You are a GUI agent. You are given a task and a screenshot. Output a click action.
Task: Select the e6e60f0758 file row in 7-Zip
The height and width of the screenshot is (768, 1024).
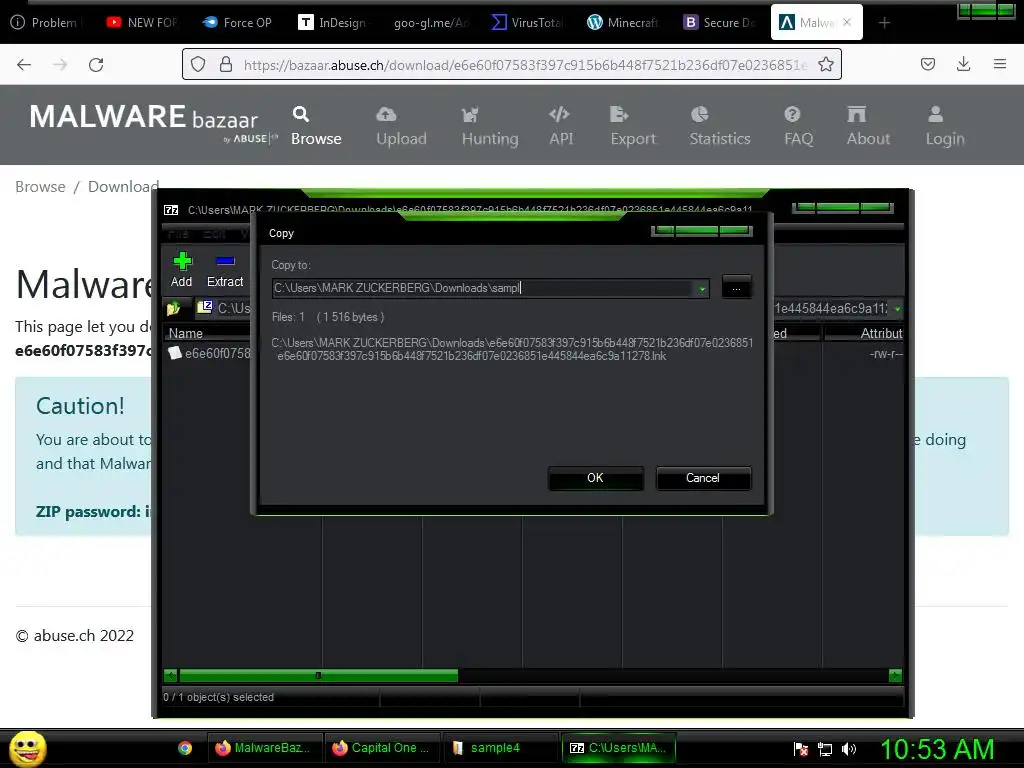209,353
